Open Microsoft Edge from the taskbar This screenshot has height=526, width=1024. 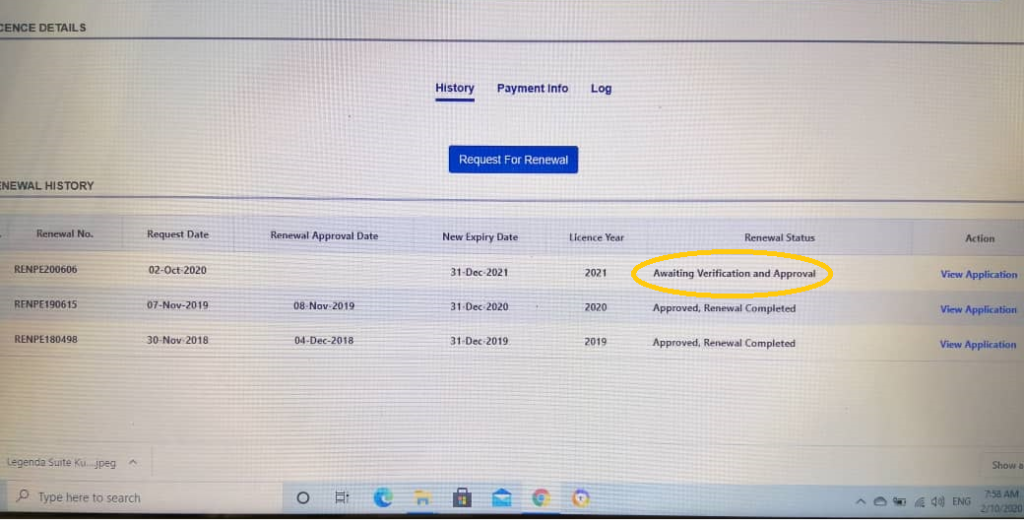[x=383, y=498]
